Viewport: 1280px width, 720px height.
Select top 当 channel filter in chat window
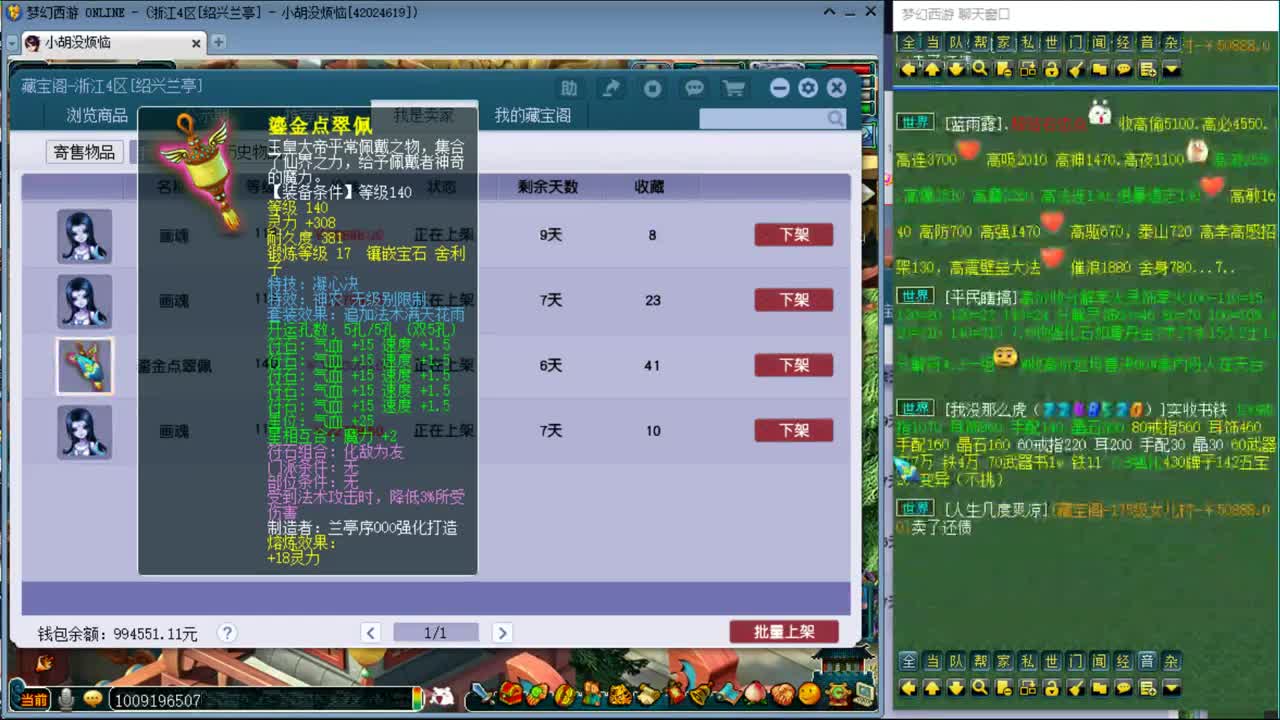(932, 43)
